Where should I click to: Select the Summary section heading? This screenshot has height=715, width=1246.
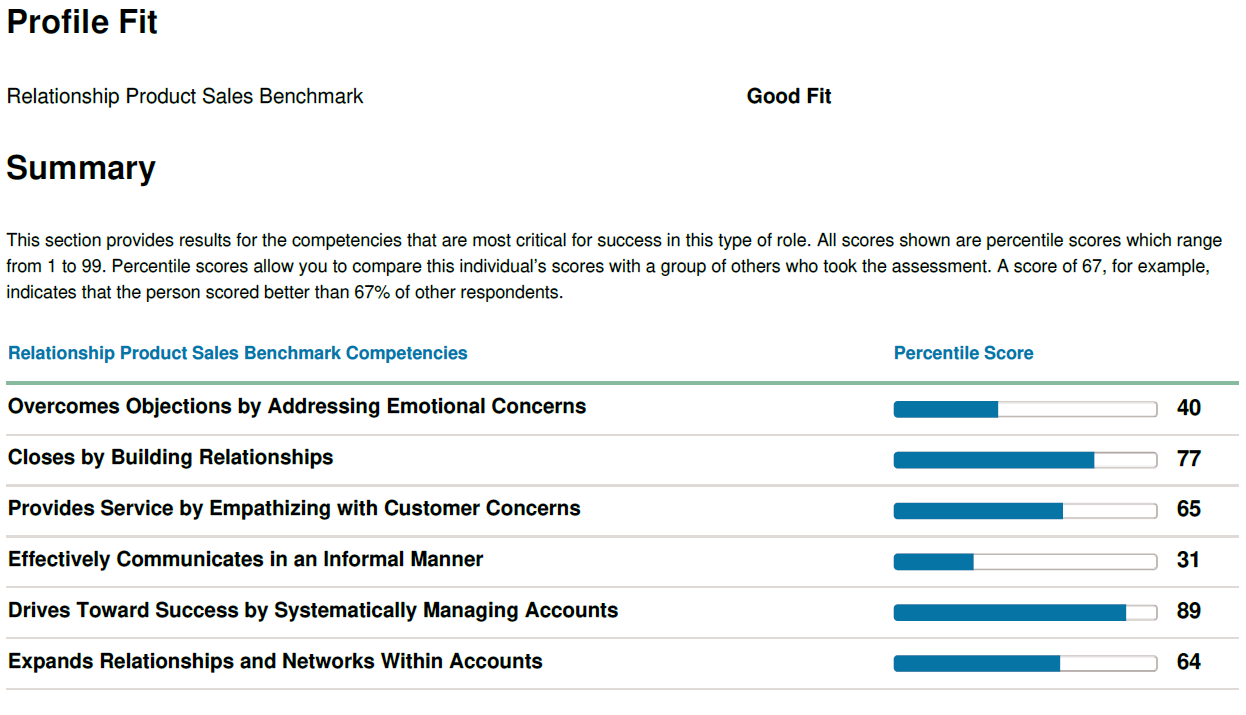pyautogui.click(x=81, y=168)
